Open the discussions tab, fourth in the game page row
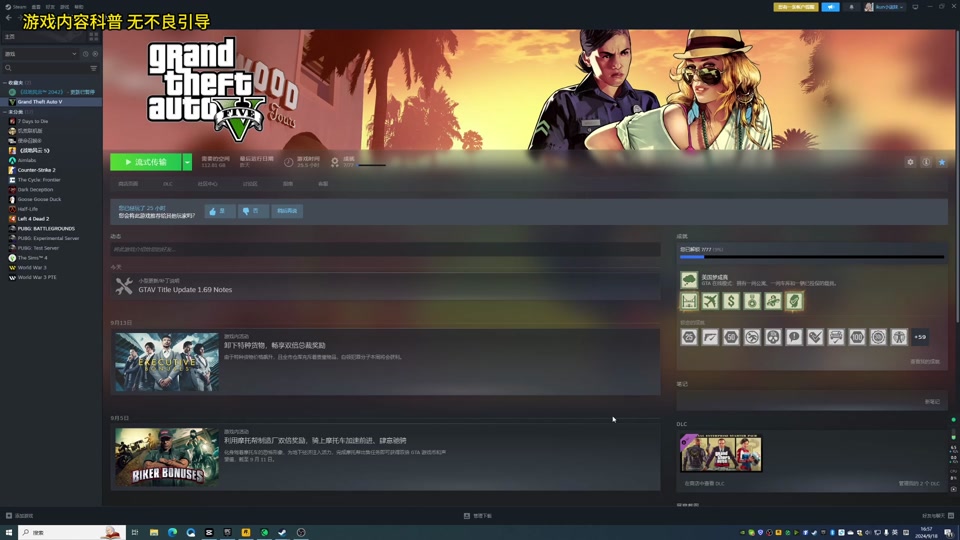Image resolution: width=960 pixels, height=540 pixels. [x=250, y=184]
